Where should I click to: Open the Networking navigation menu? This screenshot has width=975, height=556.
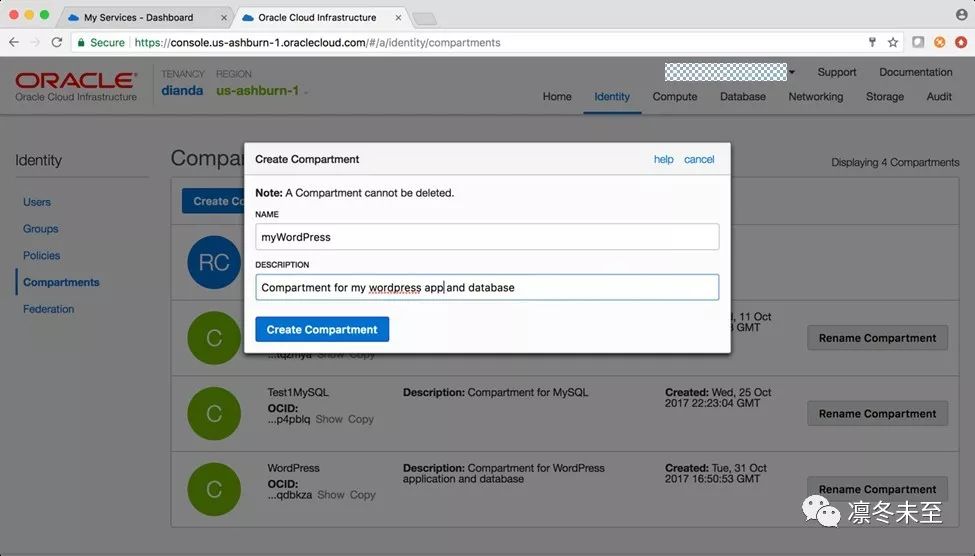pyautogui.click(x=816, y=96)
